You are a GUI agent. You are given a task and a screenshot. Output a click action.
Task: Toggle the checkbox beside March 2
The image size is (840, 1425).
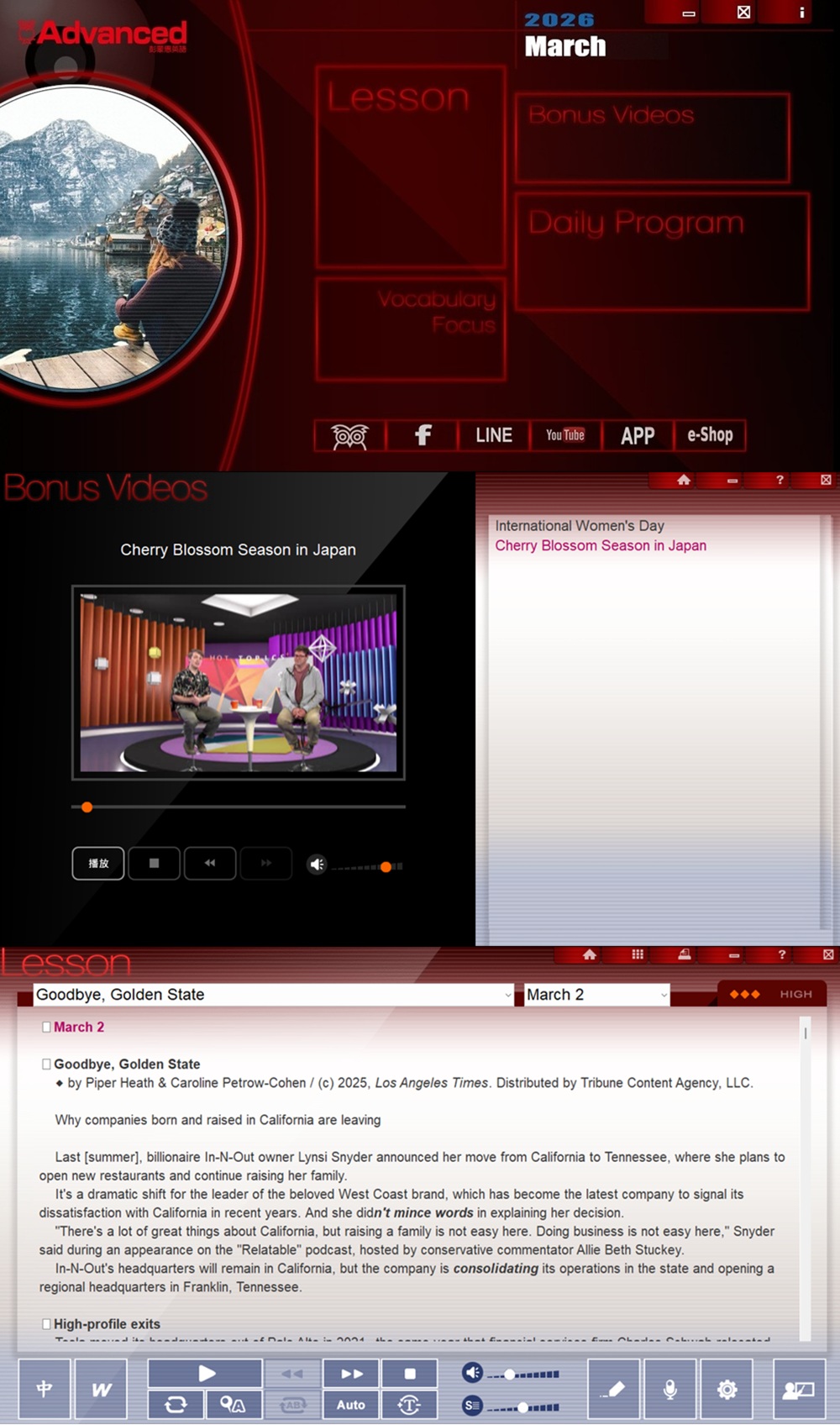coord(46,1027)
